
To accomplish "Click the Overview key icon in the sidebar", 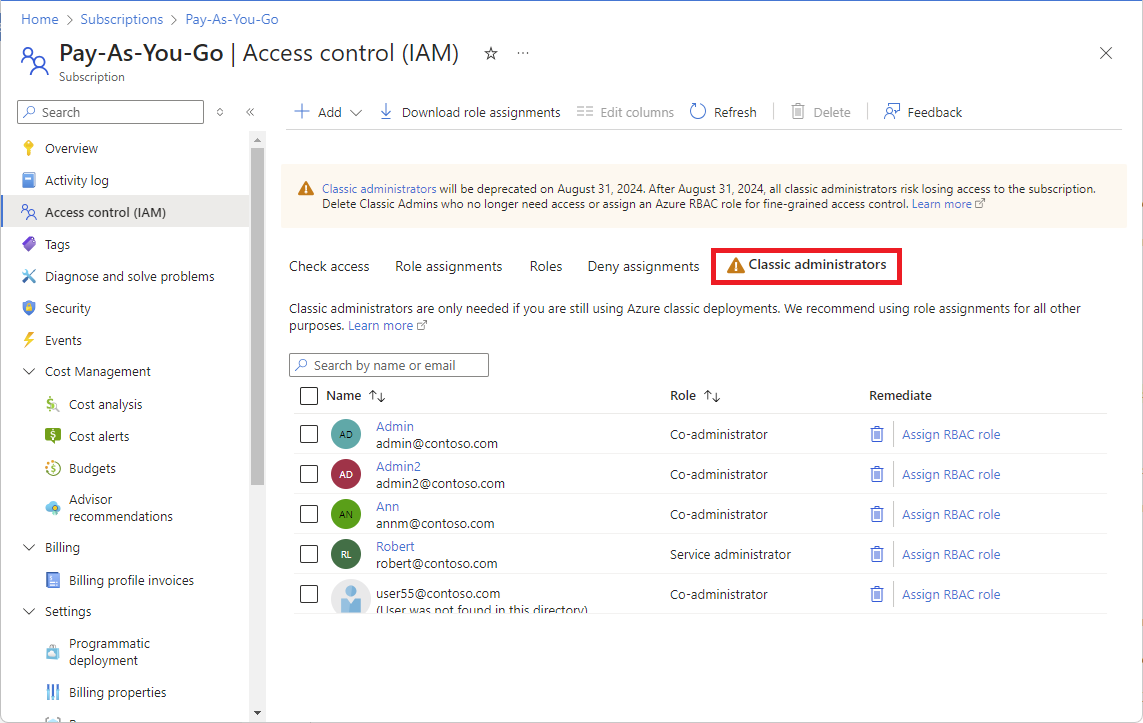I will tap(28, 148).
